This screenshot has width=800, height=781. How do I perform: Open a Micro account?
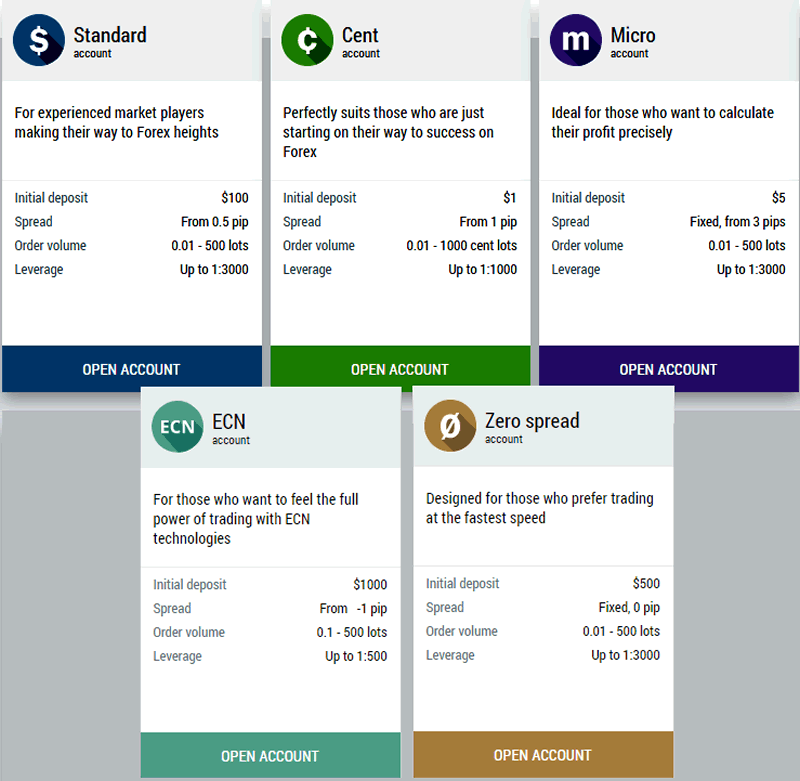coord(668,369)
